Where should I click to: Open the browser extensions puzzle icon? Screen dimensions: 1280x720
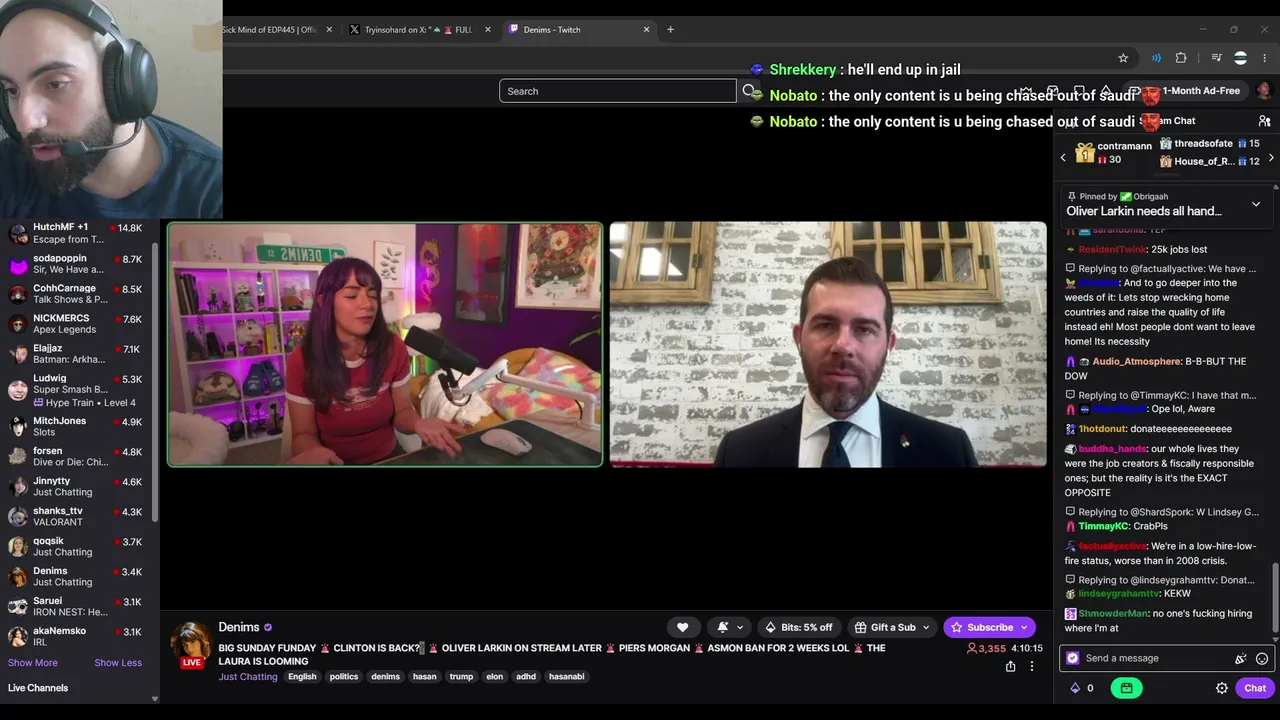coord(1181,58)
